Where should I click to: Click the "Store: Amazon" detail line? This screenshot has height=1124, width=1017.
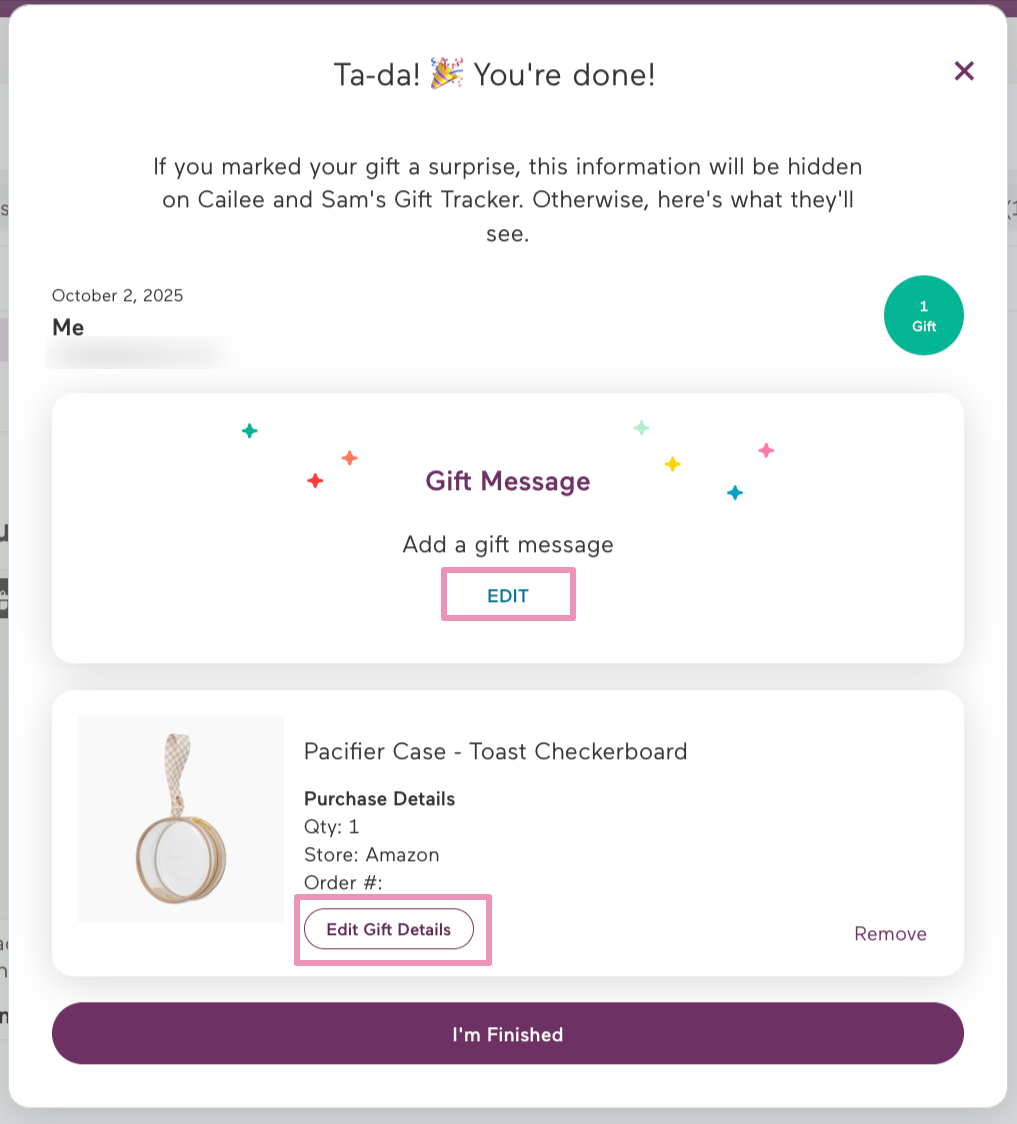(x=371, y=855)
